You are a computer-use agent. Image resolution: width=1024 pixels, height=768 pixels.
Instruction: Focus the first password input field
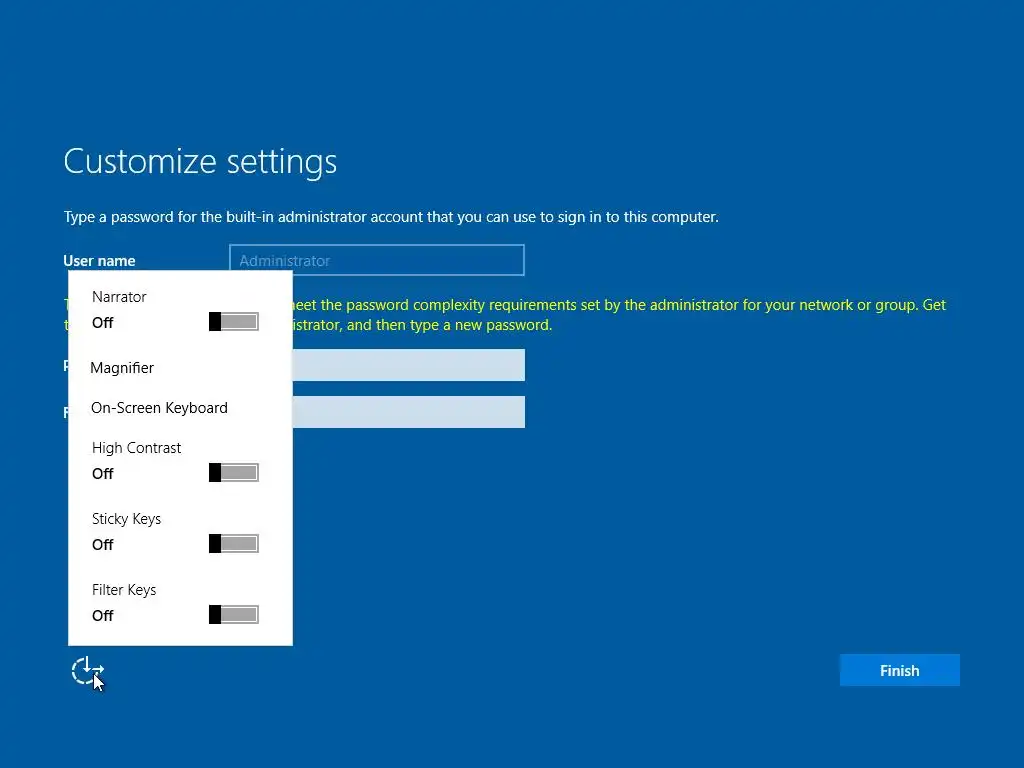pos(408,365)
